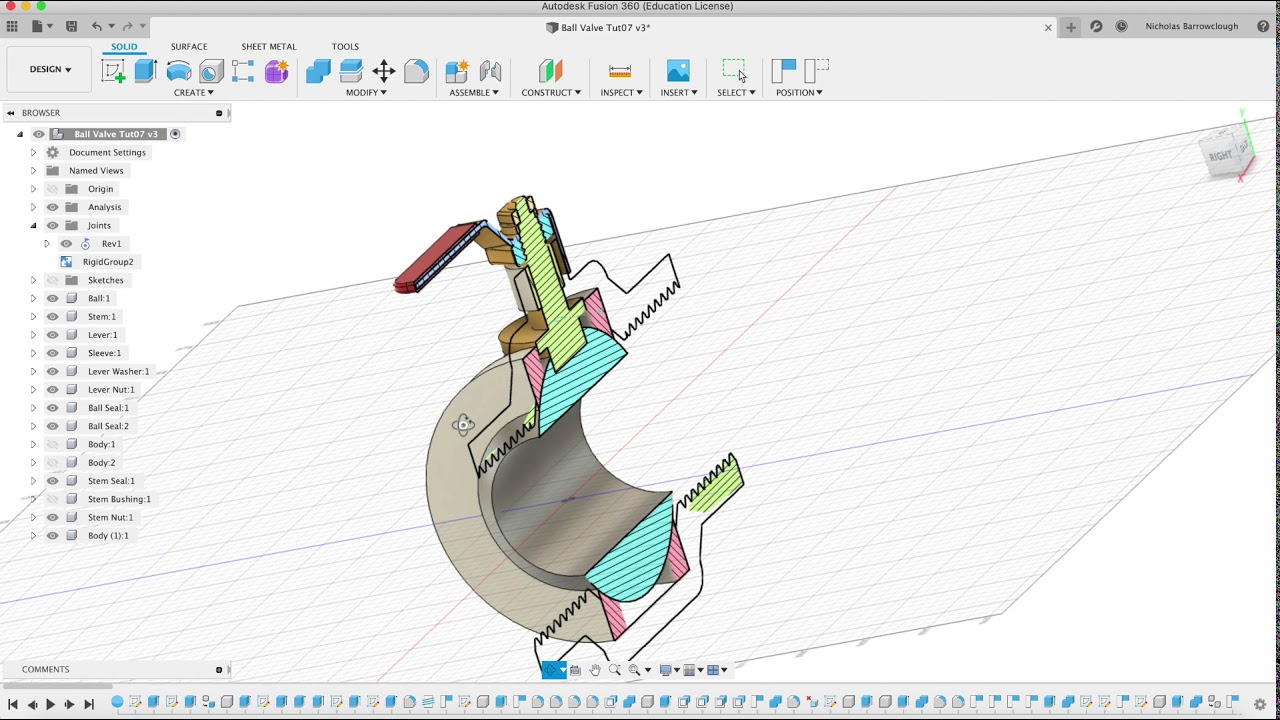1280x720 pixels.
Task: Open Nicholas Barrowclough account menu
Action: coord(1191,27)
